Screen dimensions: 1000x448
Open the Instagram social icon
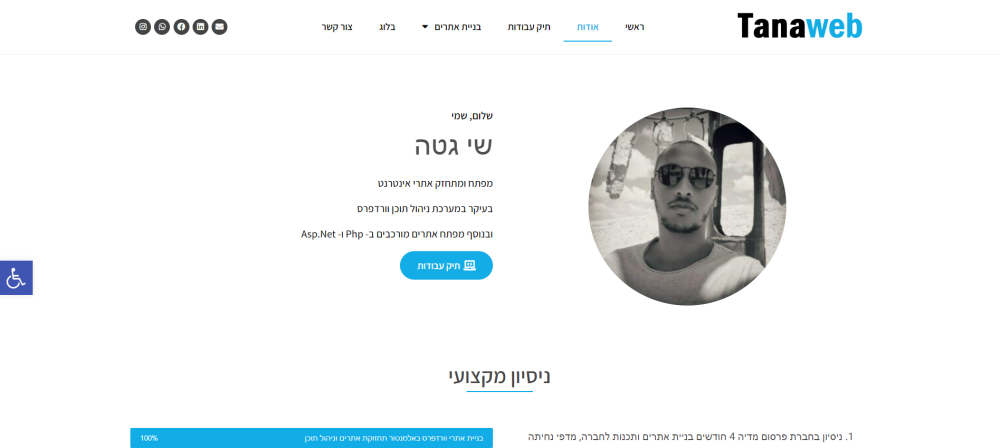point(143,27)
